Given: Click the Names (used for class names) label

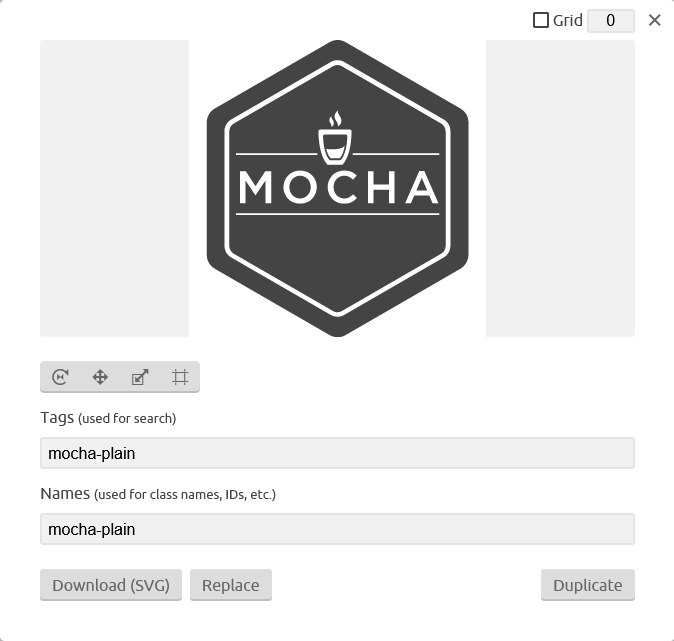Looking at the screenshot, I should tap(158, 494).
